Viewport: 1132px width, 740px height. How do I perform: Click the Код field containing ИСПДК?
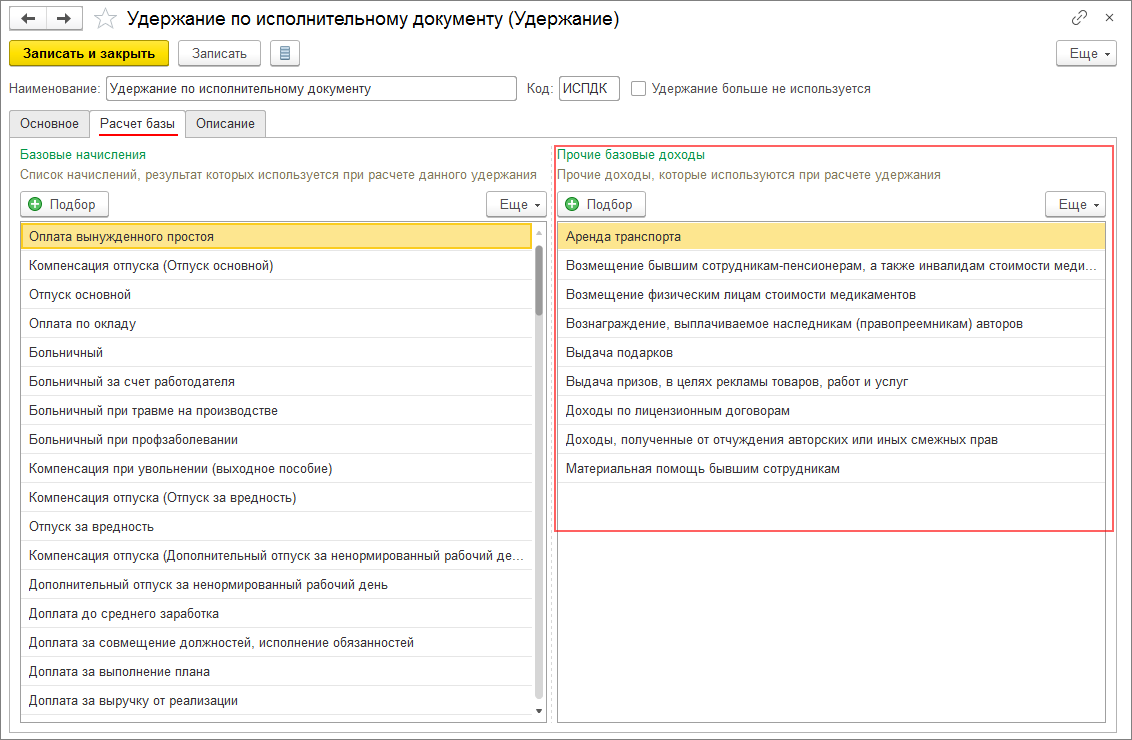tap(589, 88)
